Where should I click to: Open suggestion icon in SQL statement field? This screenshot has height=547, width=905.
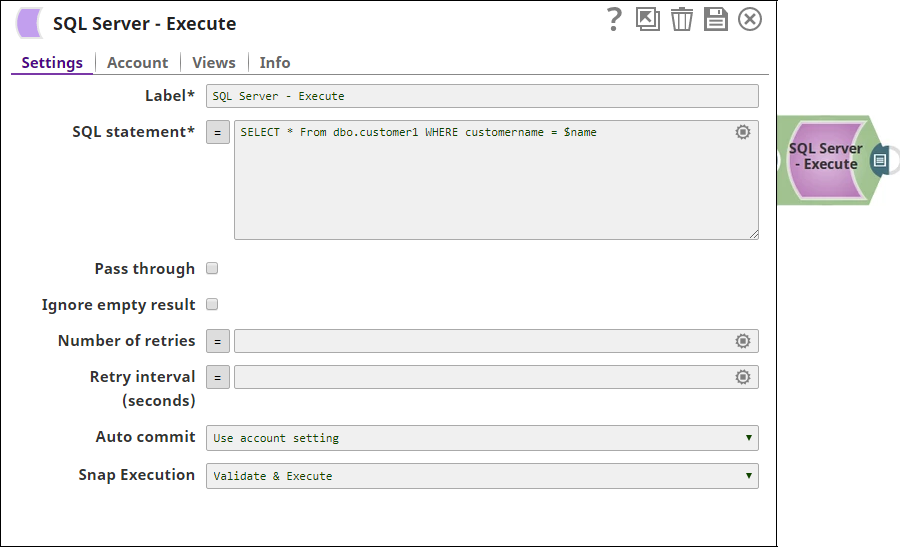743,132
